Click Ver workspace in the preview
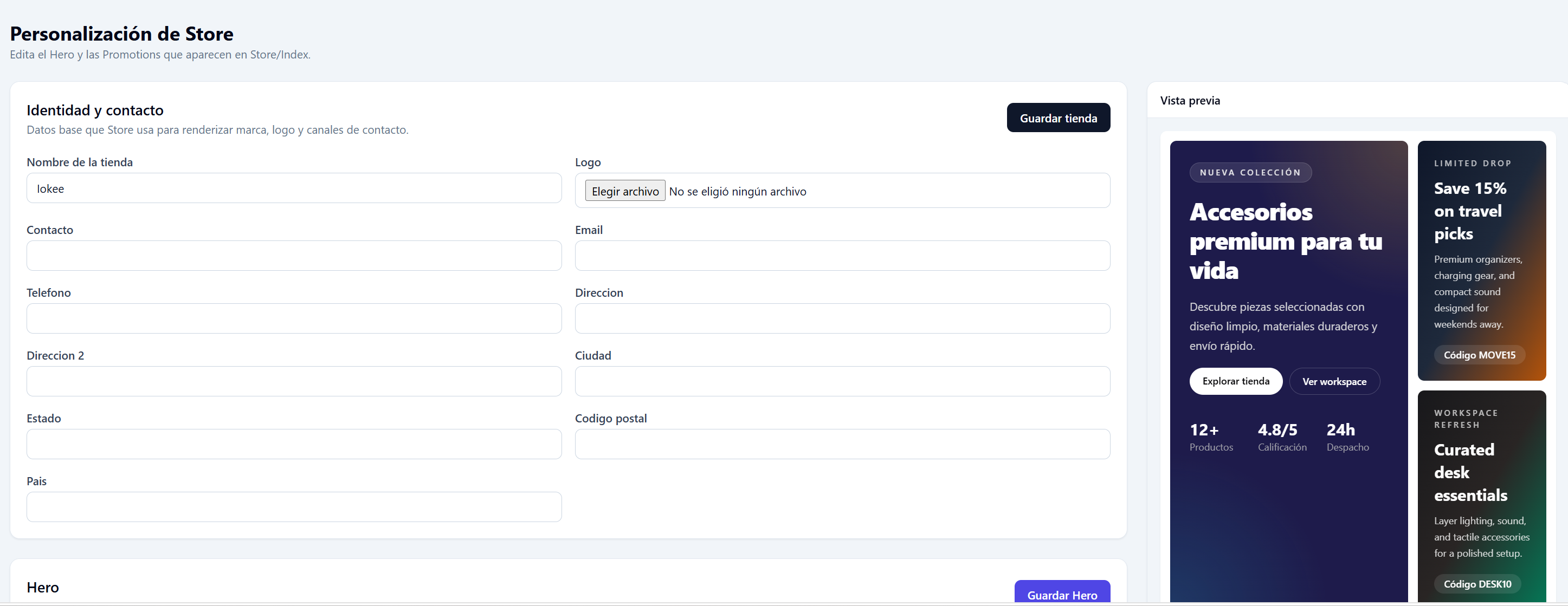This screenshot has height=606, width=1568. 1334,381
